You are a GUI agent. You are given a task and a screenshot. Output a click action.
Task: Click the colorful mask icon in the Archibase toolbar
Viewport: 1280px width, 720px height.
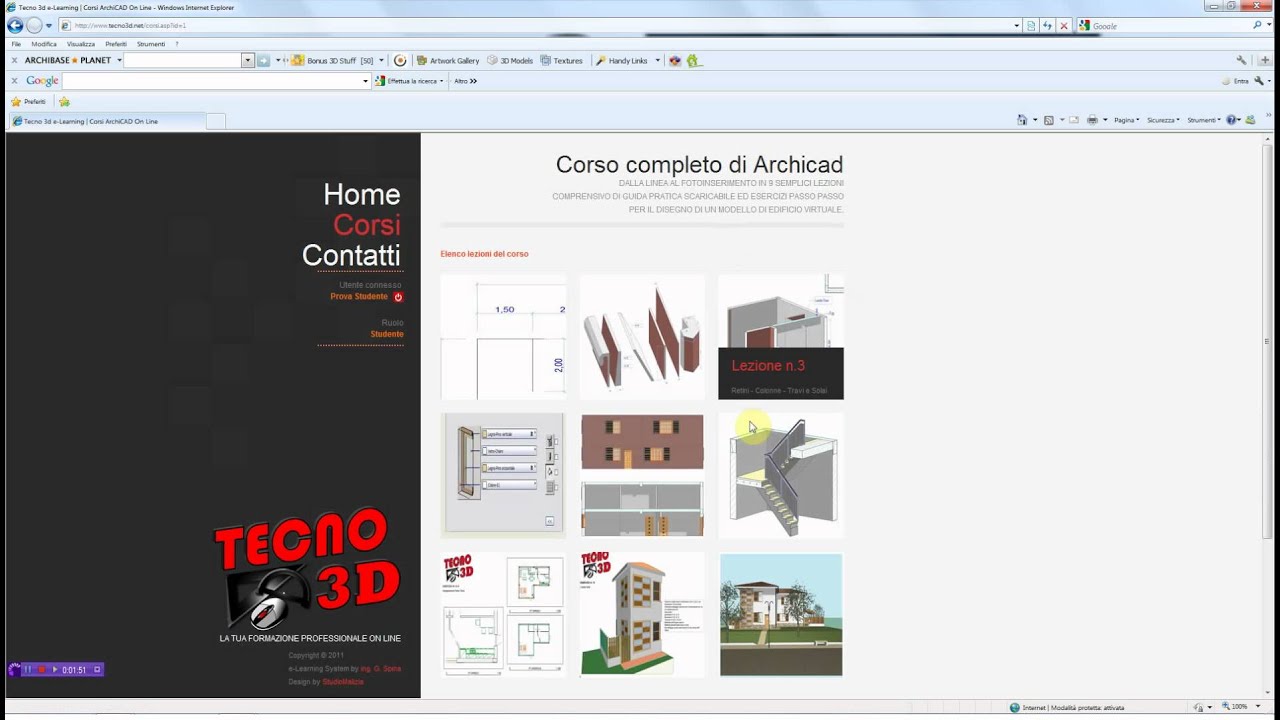(x=675, y=61)
